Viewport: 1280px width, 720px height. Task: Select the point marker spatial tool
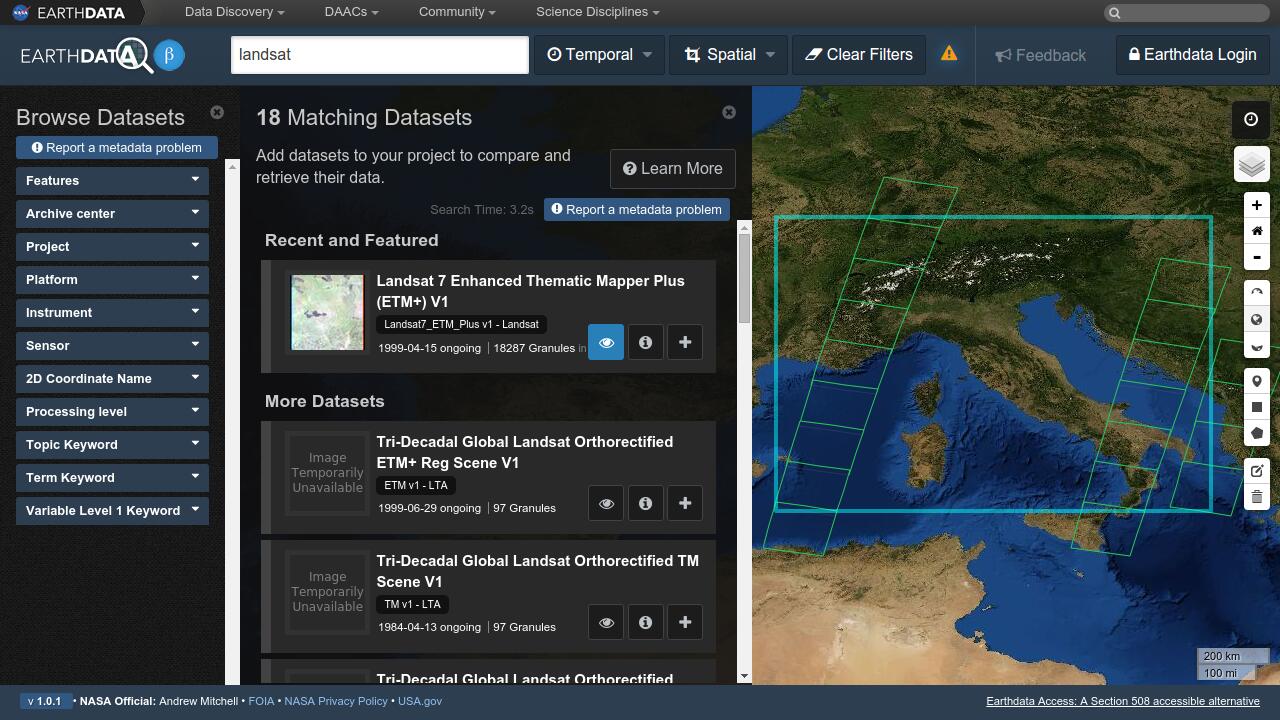pyautogui.click(x=1257, y=381)
